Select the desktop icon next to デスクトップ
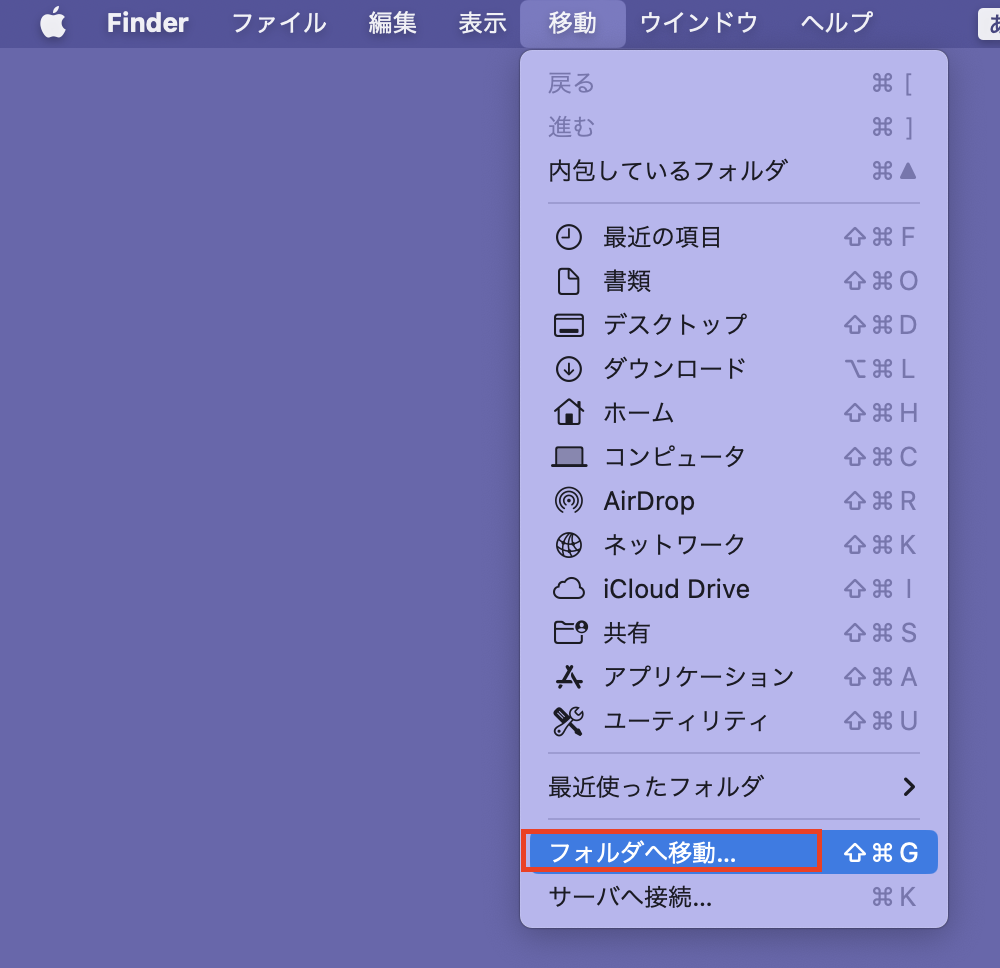1000x968 pixels. point(568,325)
